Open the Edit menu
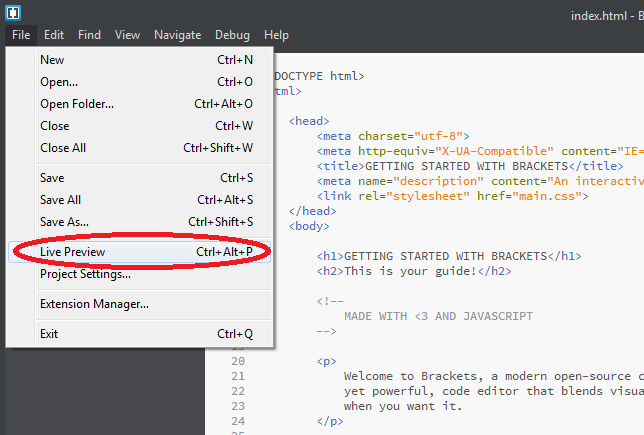Screen dimensions: 644x435 point(54,35)
